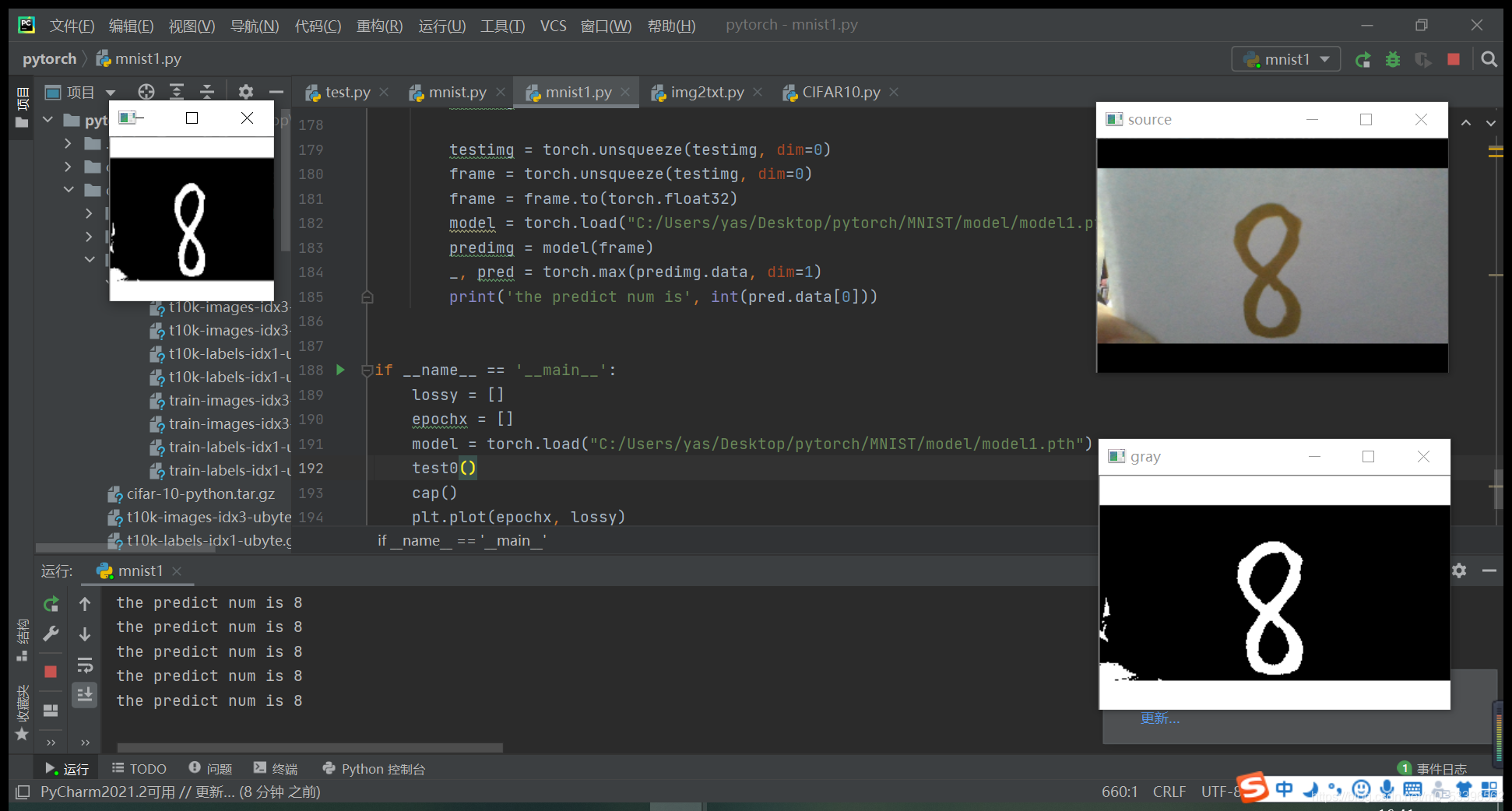The image size is (1512, 811).
Task: Open search everywhere magnifier icon
Action: point(1489,60)
